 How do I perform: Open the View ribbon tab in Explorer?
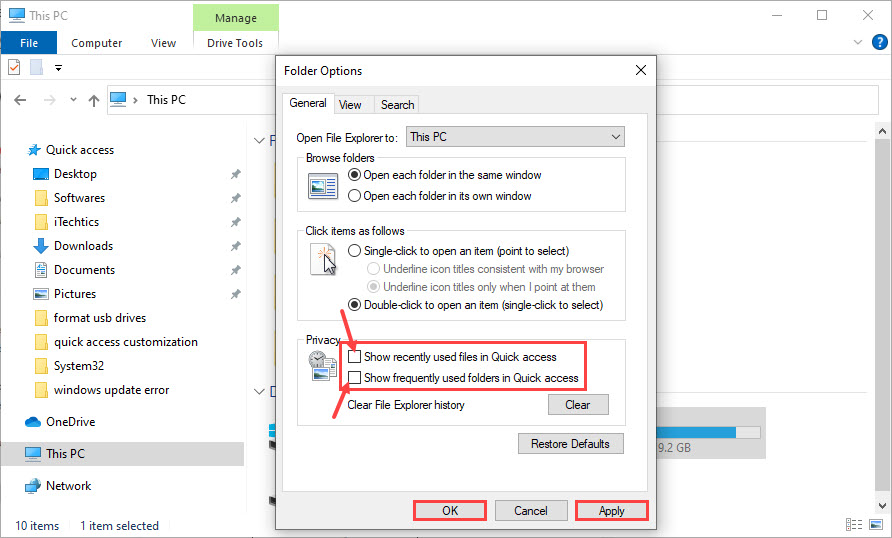tap(163, 43)
